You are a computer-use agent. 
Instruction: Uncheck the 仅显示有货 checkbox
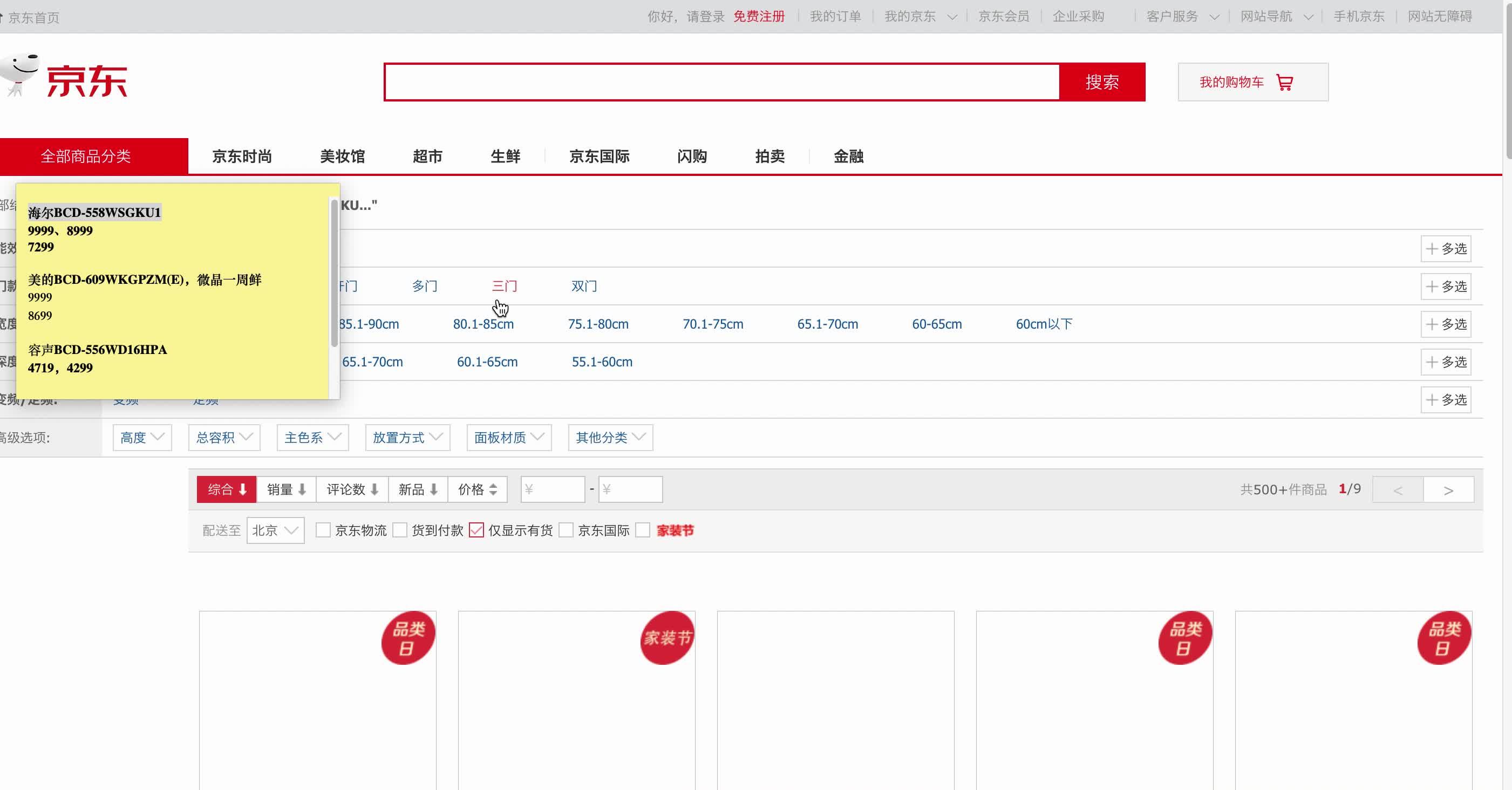point(476,530)
